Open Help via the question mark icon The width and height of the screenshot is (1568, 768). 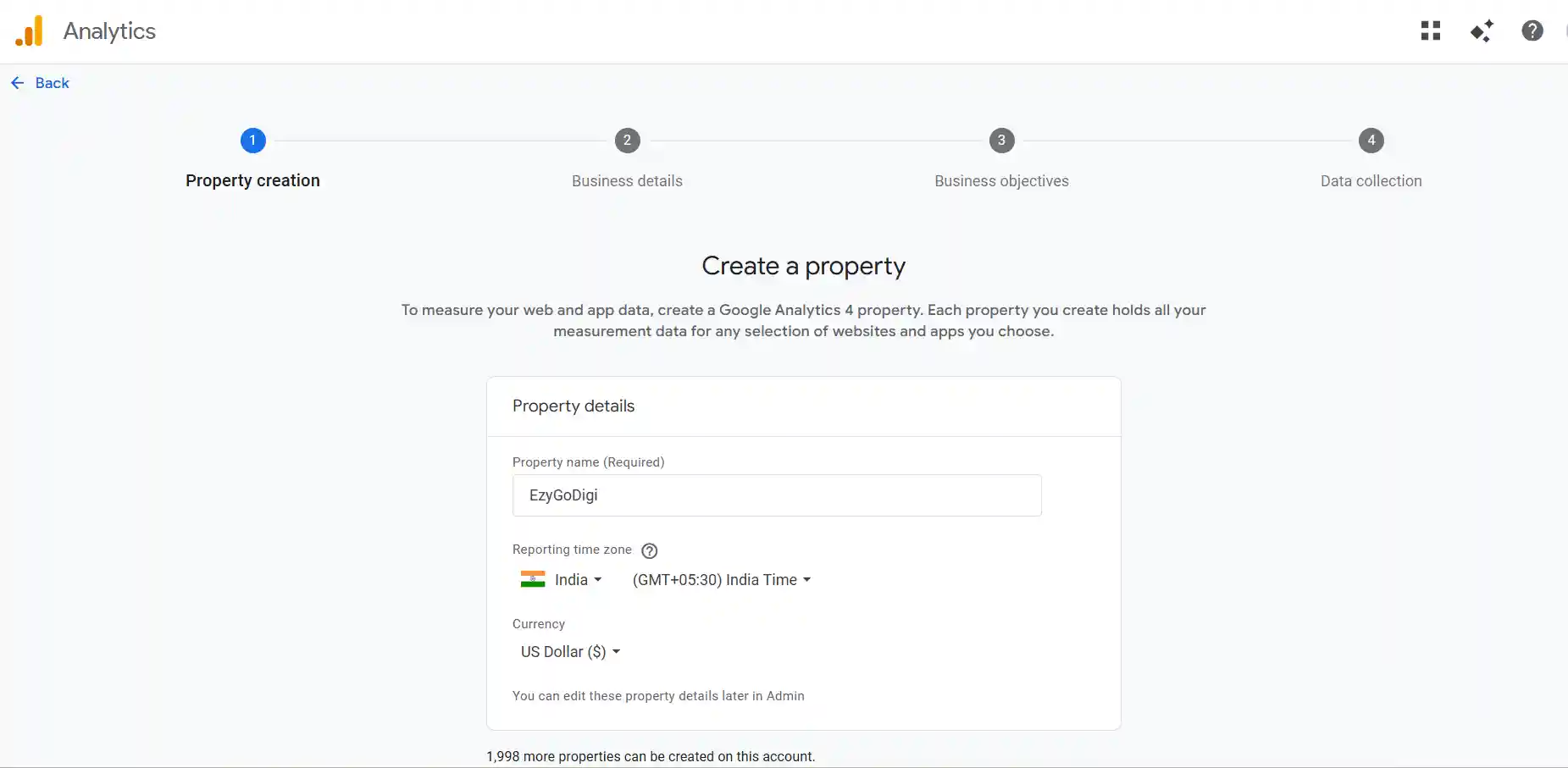tap(1532, 30)
